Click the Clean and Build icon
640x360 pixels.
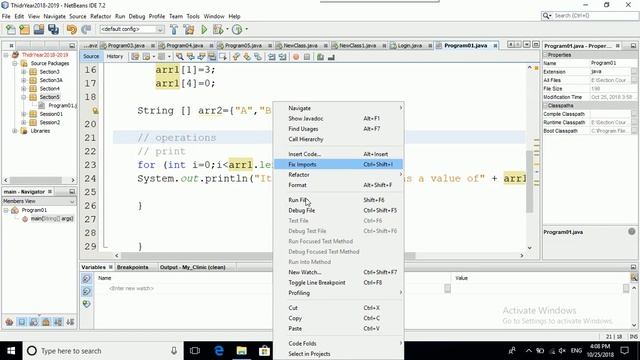point(189,29)
